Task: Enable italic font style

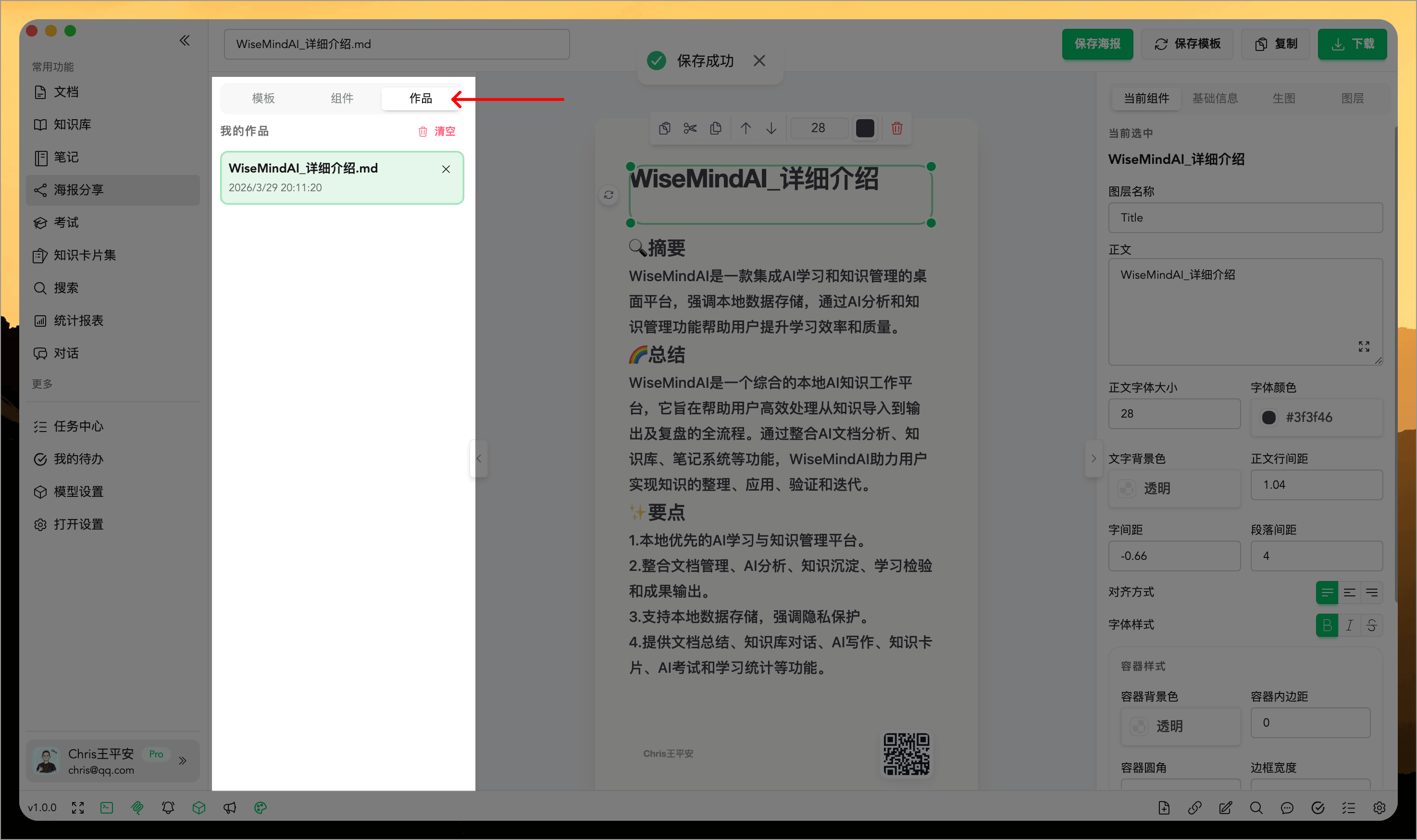Action: pyautogui.click(x=1349, y=626)
